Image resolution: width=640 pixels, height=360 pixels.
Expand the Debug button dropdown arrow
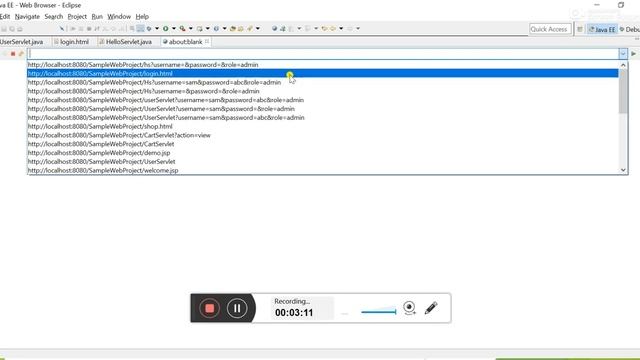coord(157,29)
